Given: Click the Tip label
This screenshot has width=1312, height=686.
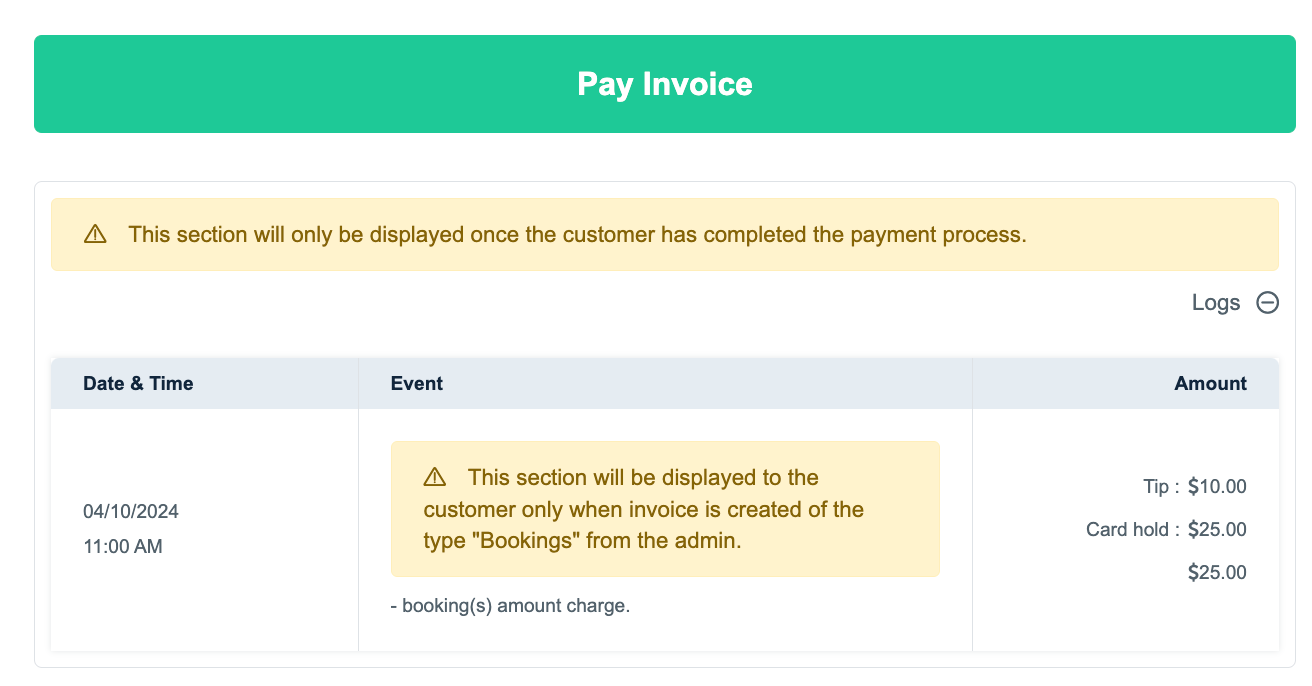Looking at the screenshot, I should click(1156, 487).
